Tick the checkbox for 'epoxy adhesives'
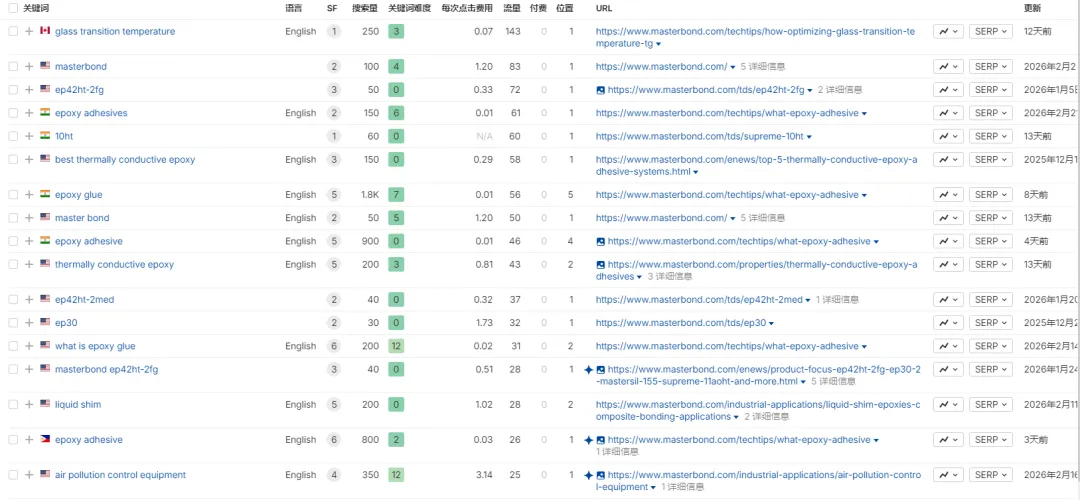 (x=13, y=113)
